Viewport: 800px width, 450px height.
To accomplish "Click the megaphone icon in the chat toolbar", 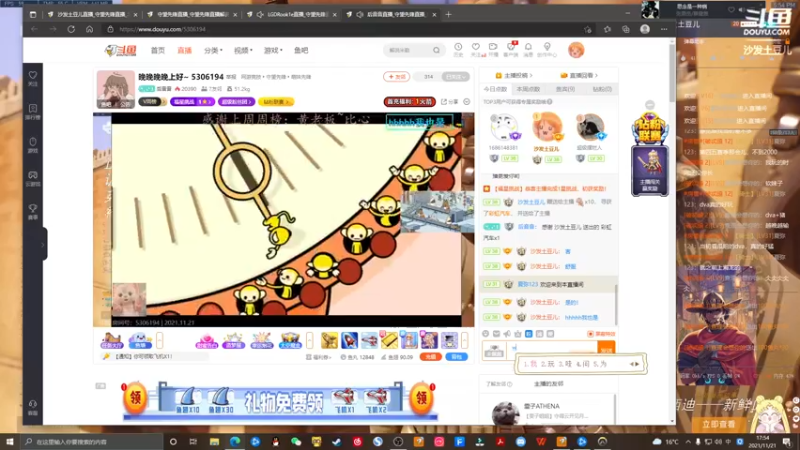I will [x=507, y=334].
